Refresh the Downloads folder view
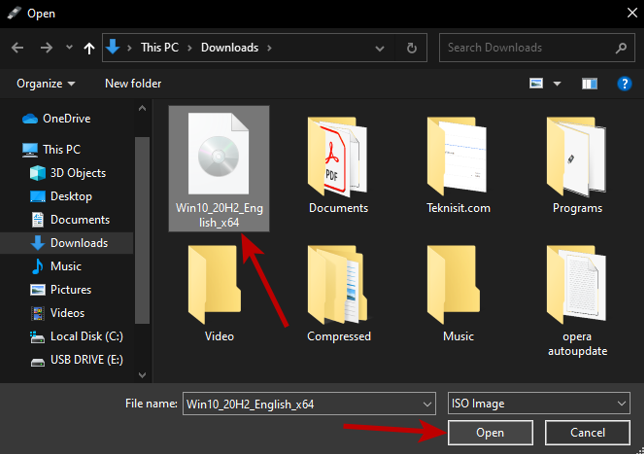 pyautogui.click(x=412, y=48)
